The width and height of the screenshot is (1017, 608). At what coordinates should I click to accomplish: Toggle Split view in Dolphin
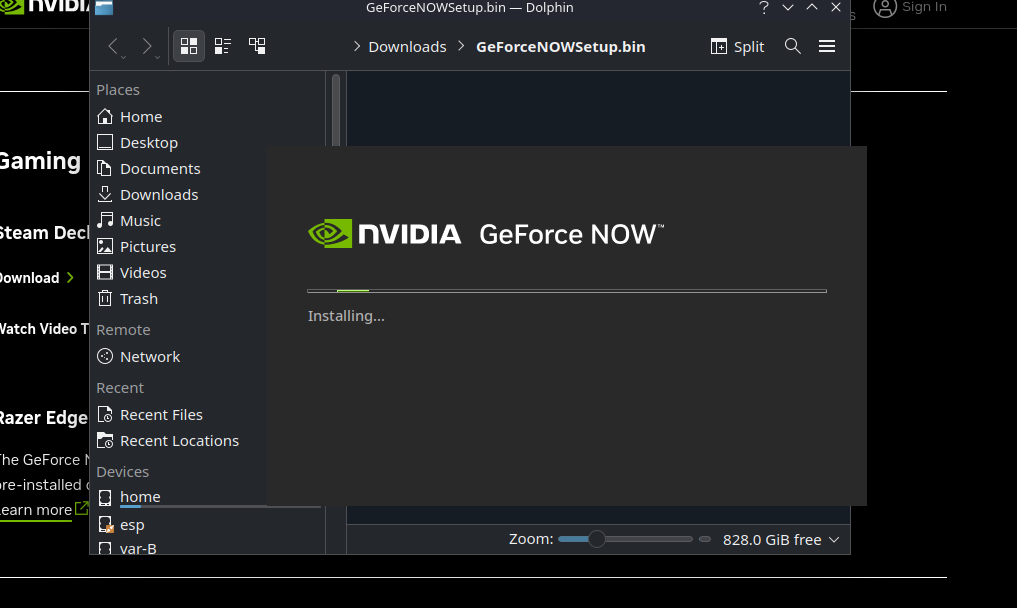pyautogui.click(x=737, y=46)
